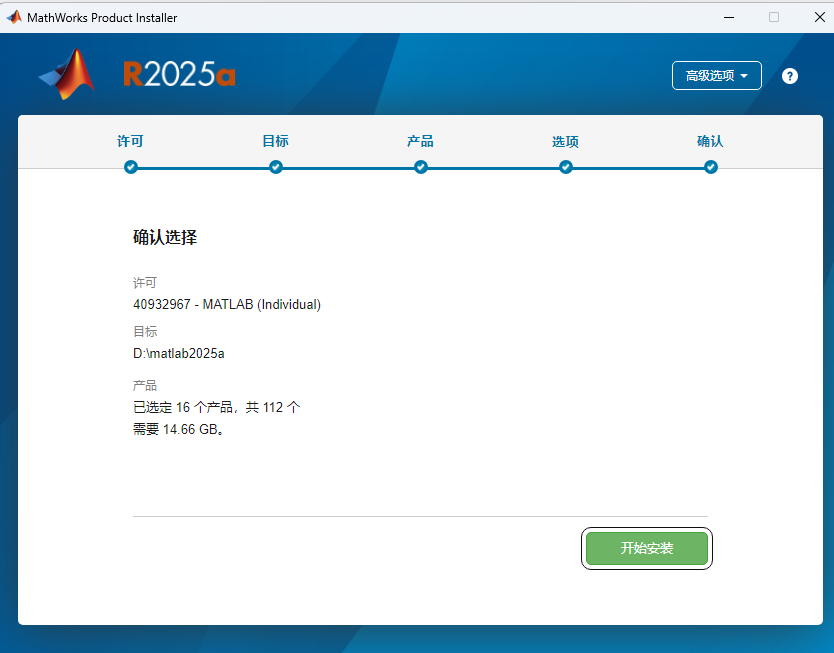
Task: Click the 选项 step checkmark circle
Action: 566,168
